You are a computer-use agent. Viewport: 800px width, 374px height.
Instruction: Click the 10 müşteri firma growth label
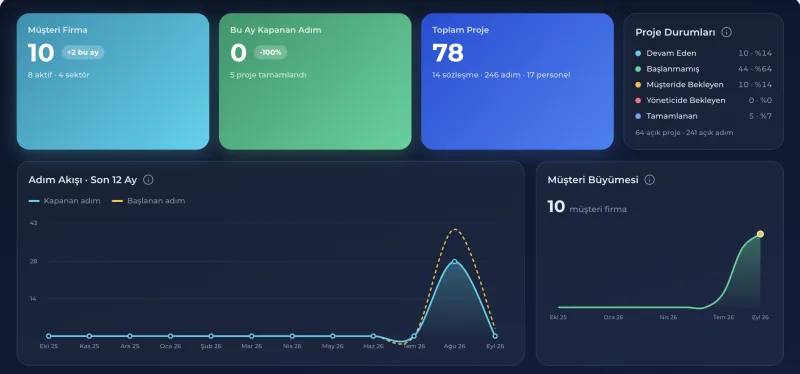(587, 207)
